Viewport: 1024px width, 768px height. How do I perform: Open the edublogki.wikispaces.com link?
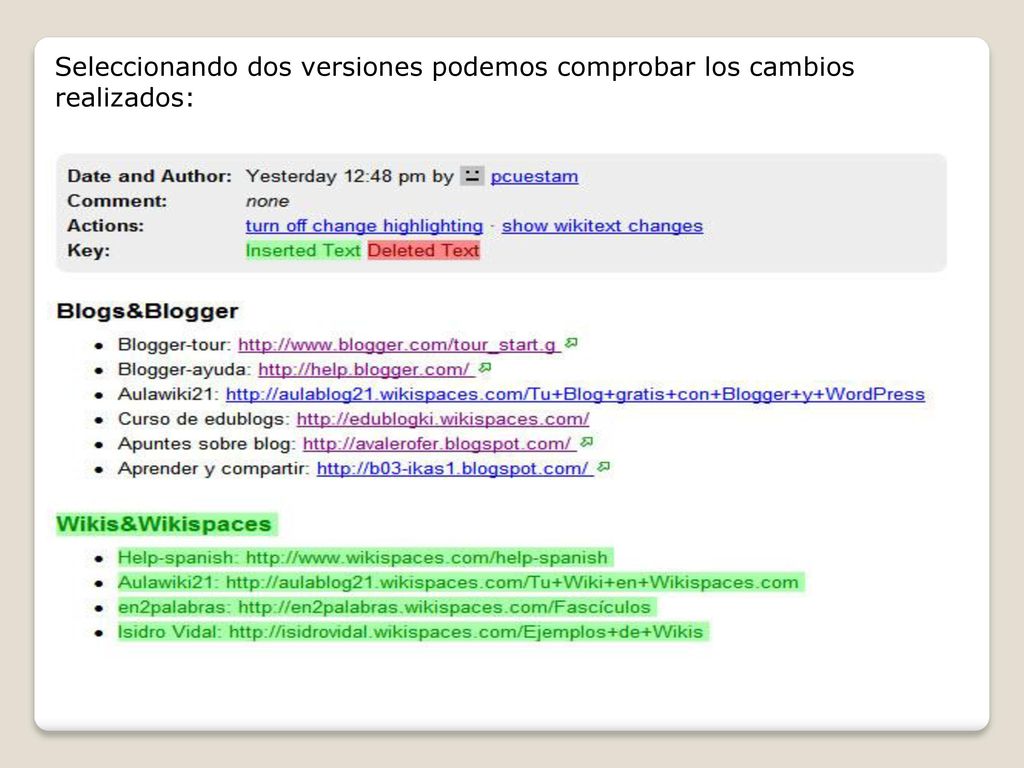pyautogui.click(x=443, y=419)
